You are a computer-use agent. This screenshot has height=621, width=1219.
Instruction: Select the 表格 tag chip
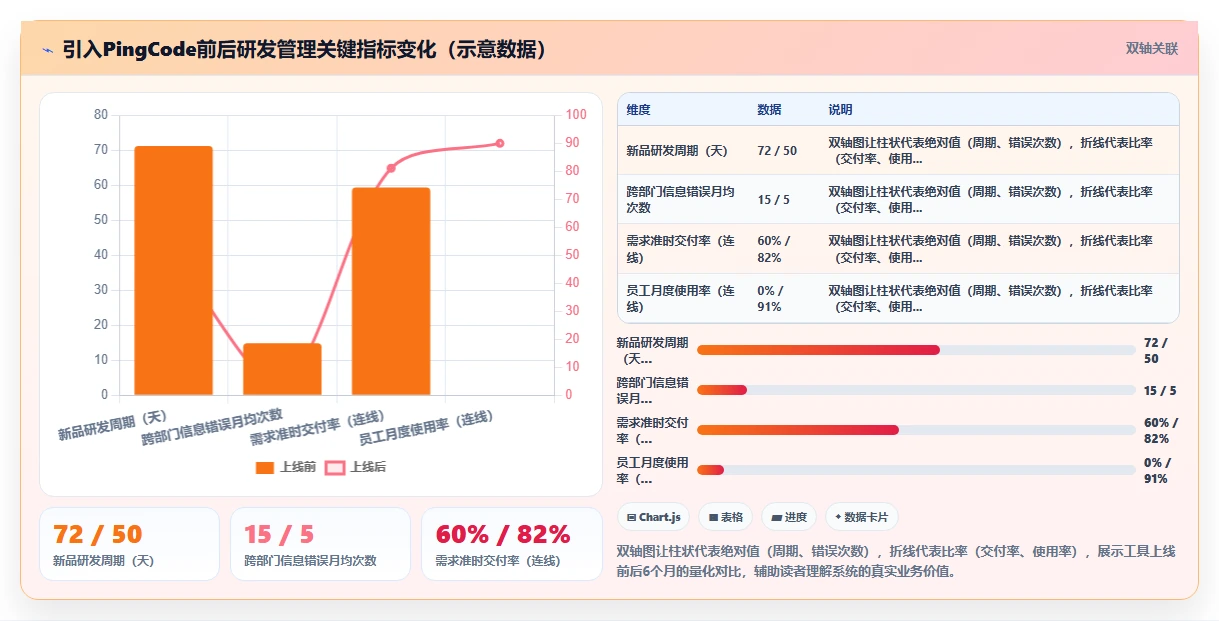pos(726,517)
